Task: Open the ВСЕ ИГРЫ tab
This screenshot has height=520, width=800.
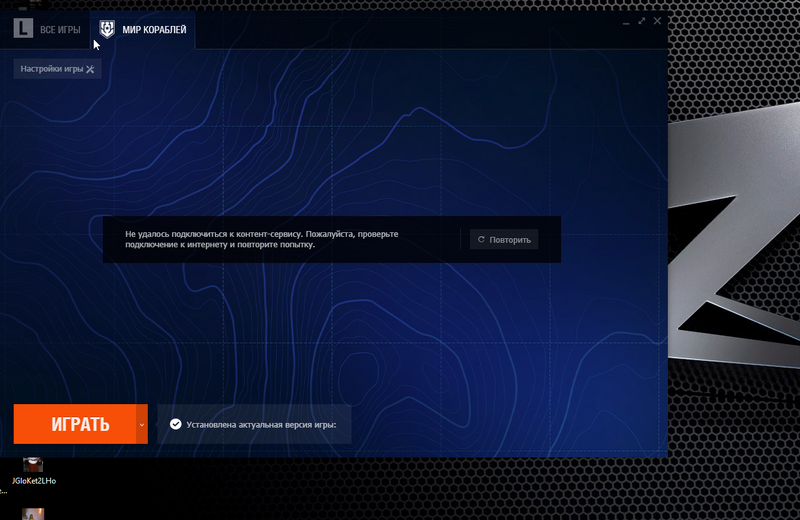Action: click(x=47, y=30)
